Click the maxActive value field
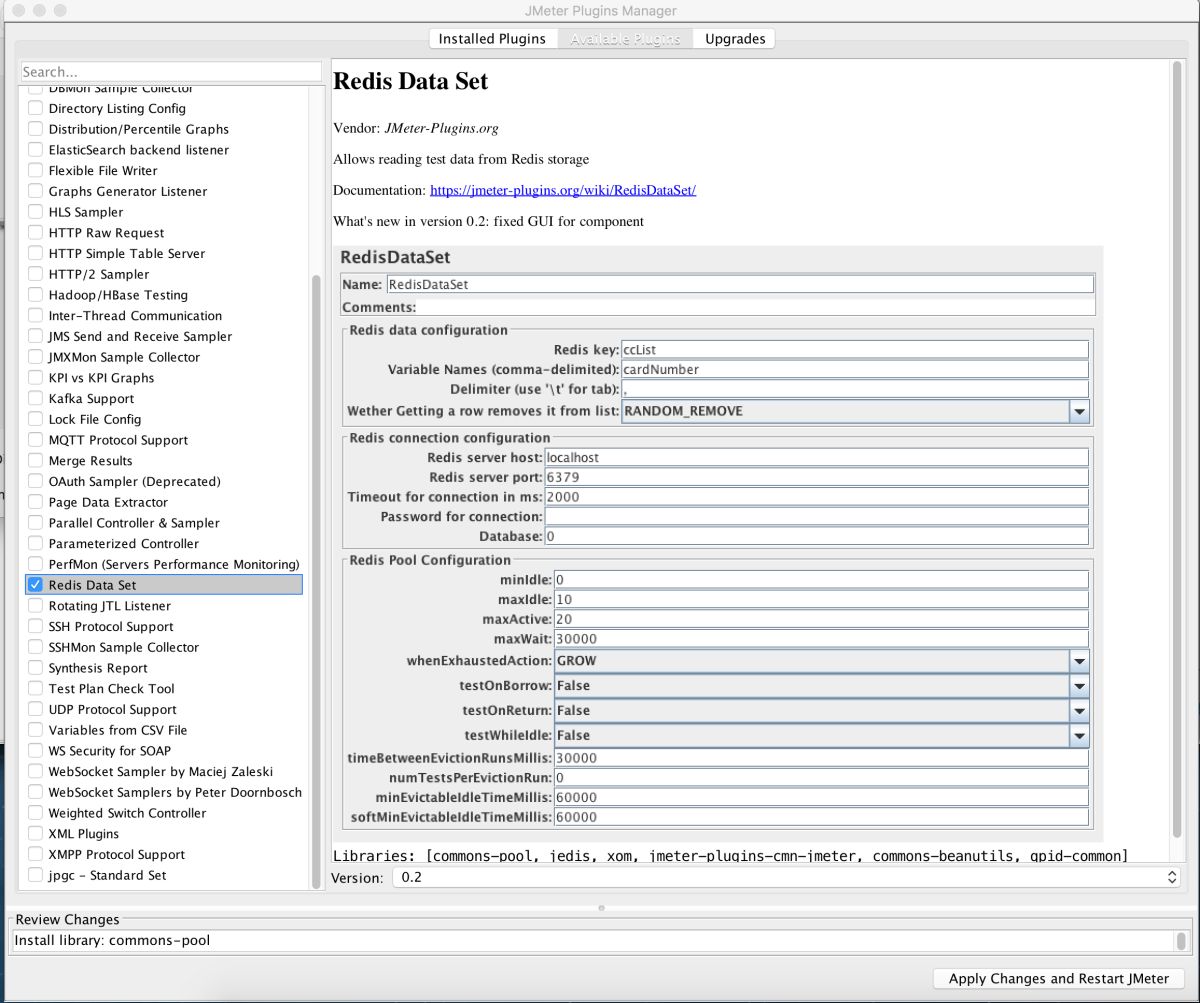 [821, 619]
